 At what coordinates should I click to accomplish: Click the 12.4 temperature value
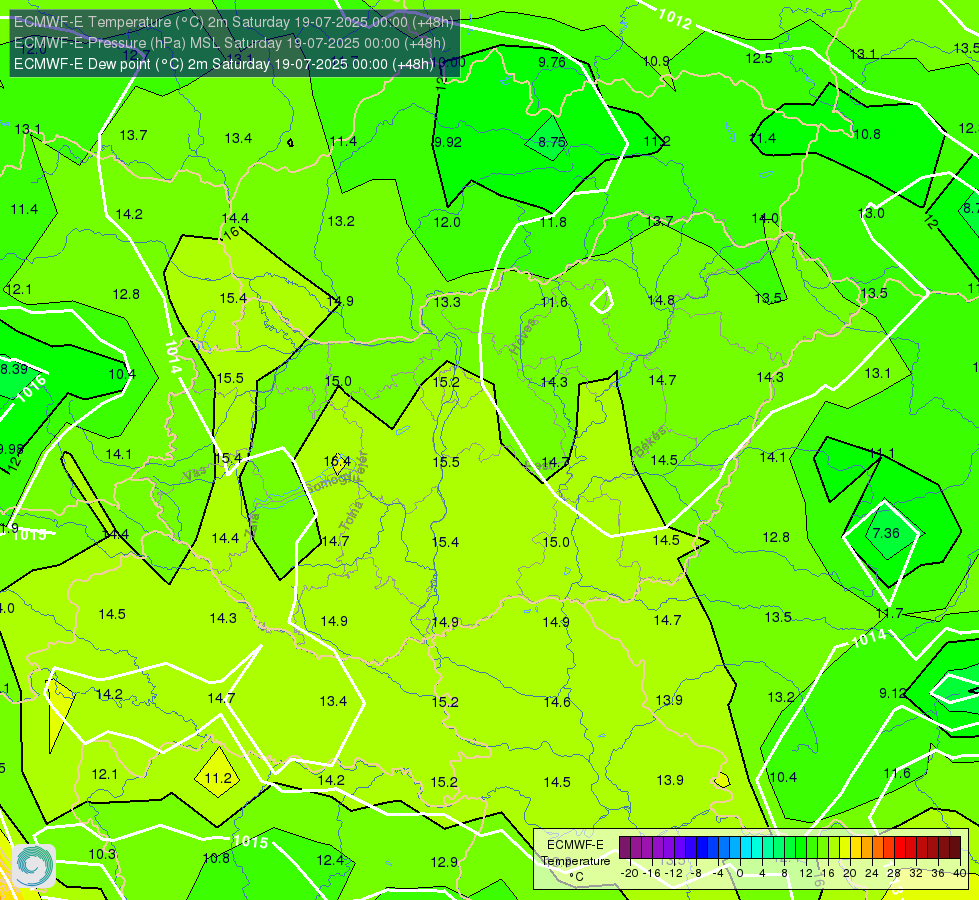[x=330, y=860]
